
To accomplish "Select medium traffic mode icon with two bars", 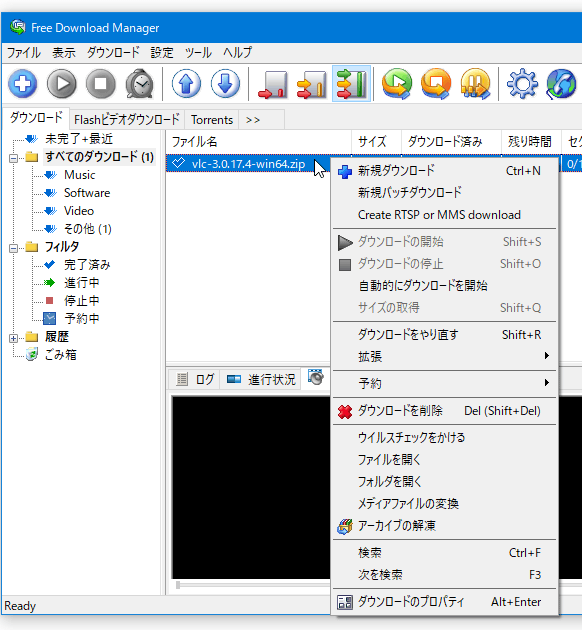I will (312, 84).
